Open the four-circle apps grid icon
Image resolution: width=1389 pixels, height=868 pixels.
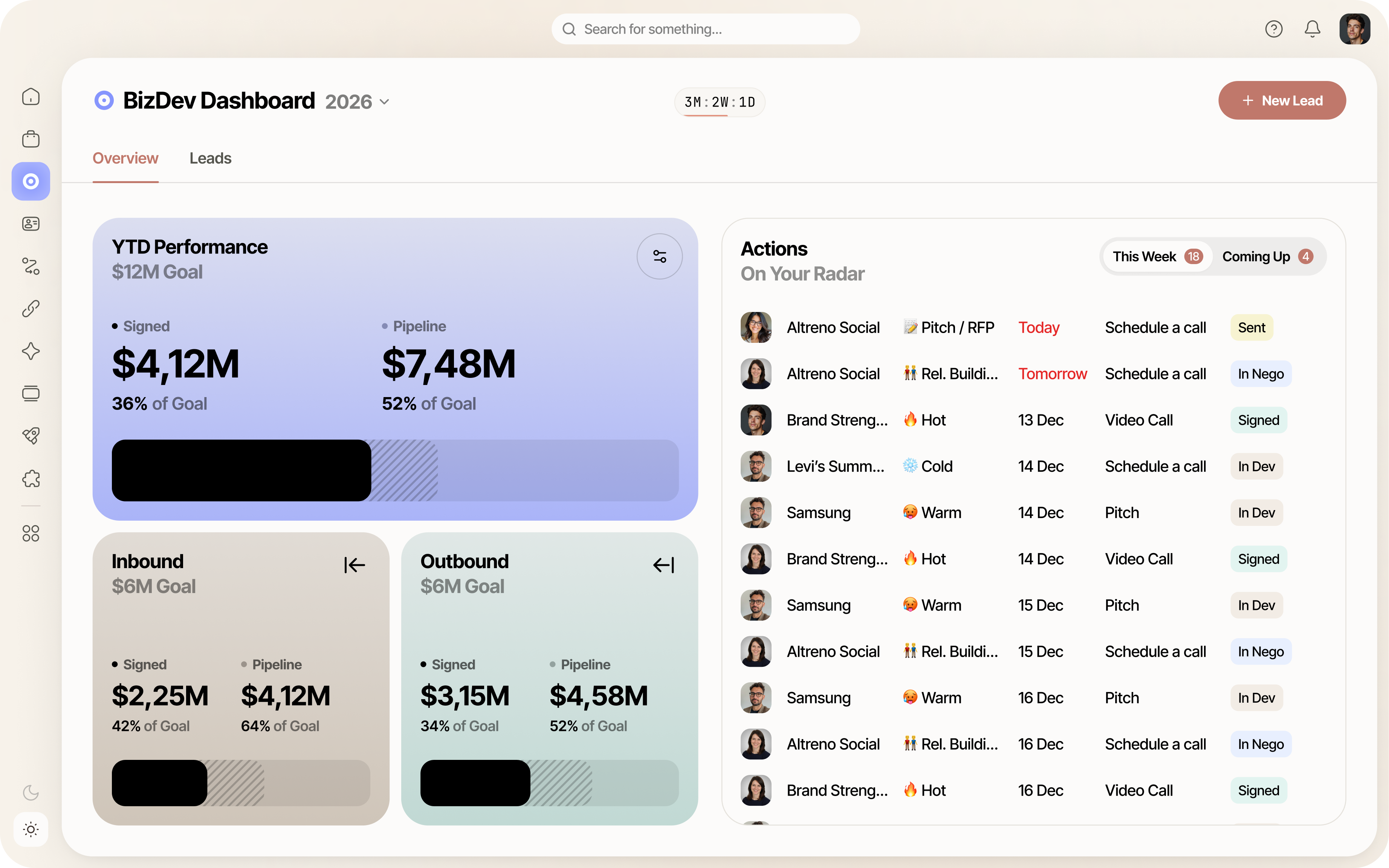[31, 534]
